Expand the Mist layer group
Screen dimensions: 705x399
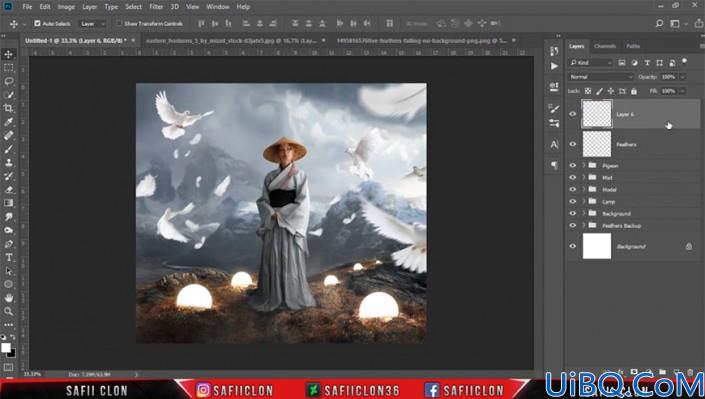(x=584, y=178)
